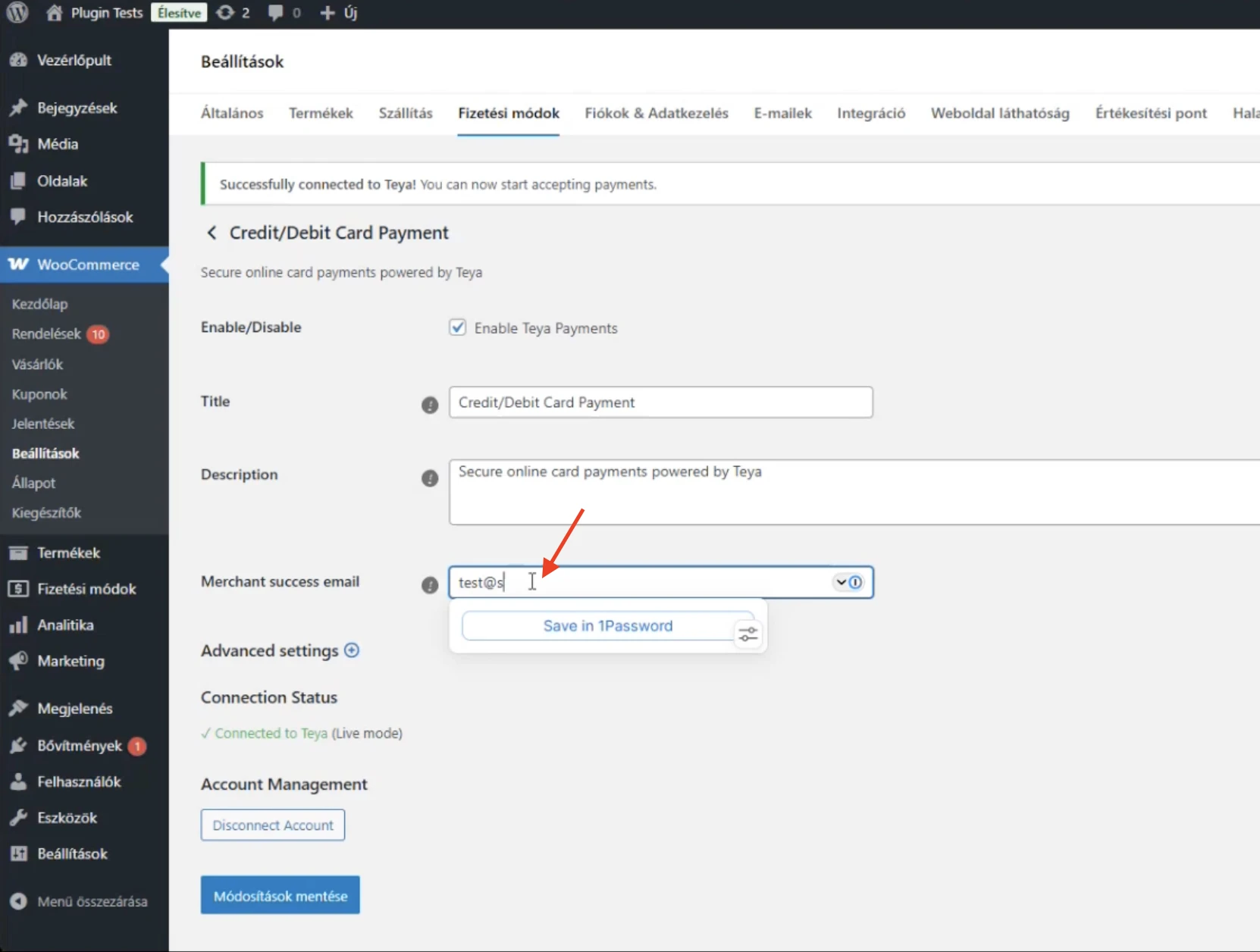Click Merchant success email help icon
Image resolution: width=1260 pixels, height=952 pixels.
(430, 585)
